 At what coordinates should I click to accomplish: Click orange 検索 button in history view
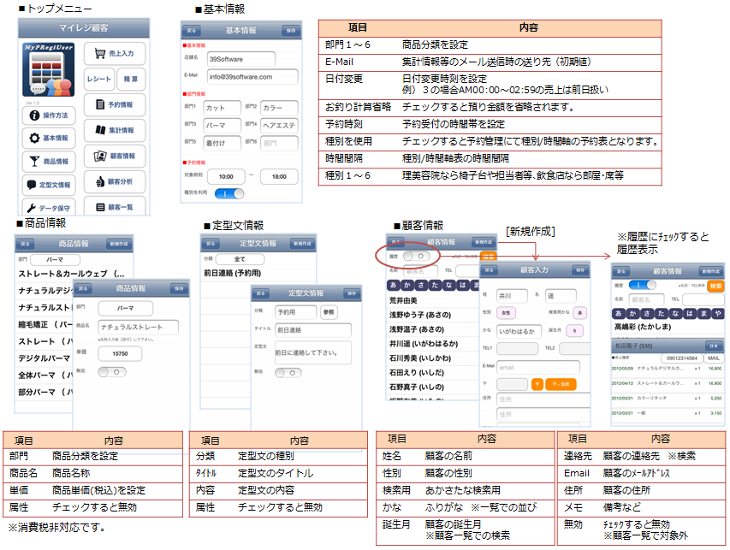[716, 285]
